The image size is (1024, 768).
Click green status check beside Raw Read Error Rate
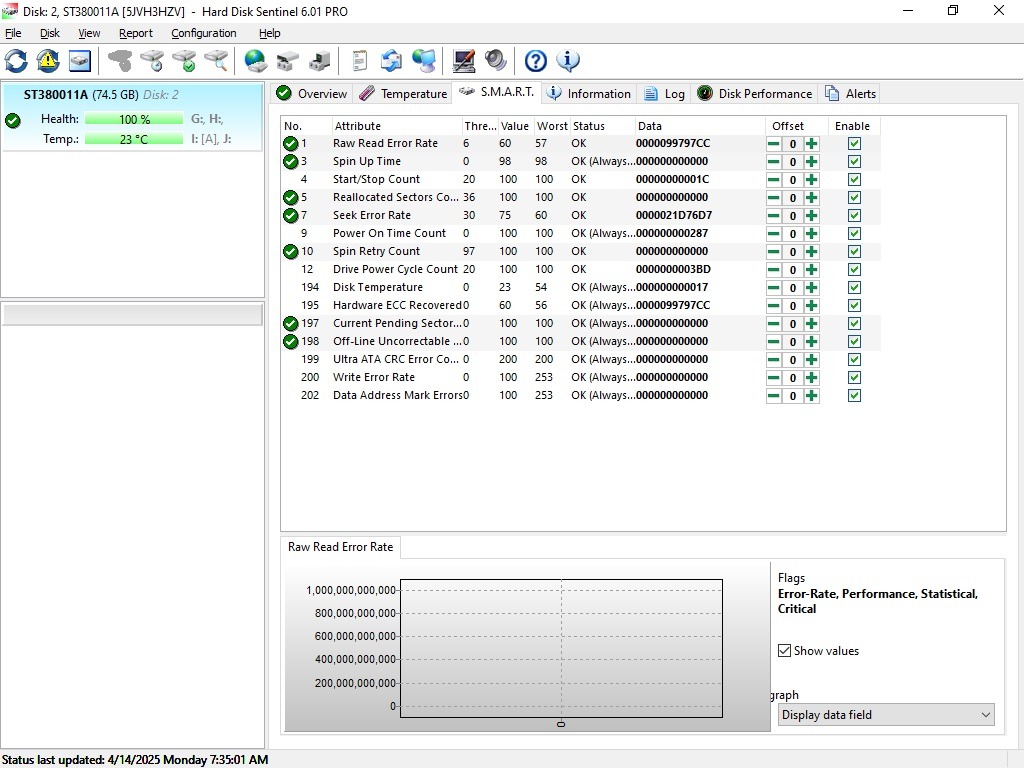[291, 144]
